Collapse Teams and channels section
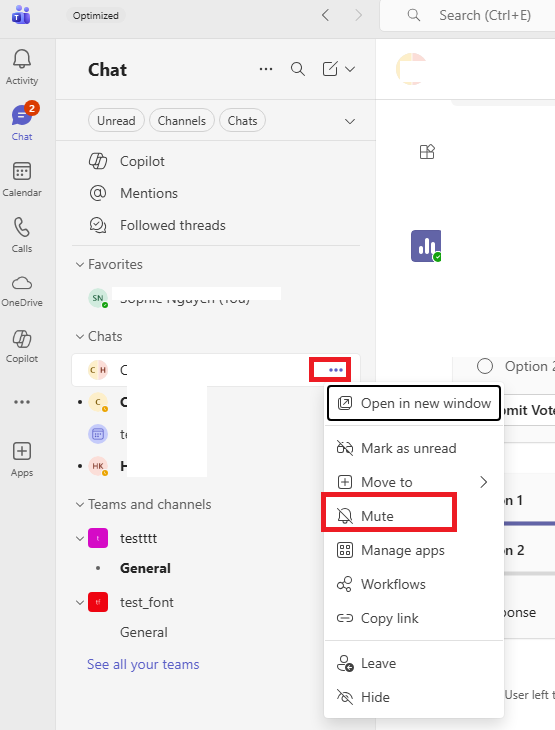This screenshot has width=555, height=730. [80, 505]
